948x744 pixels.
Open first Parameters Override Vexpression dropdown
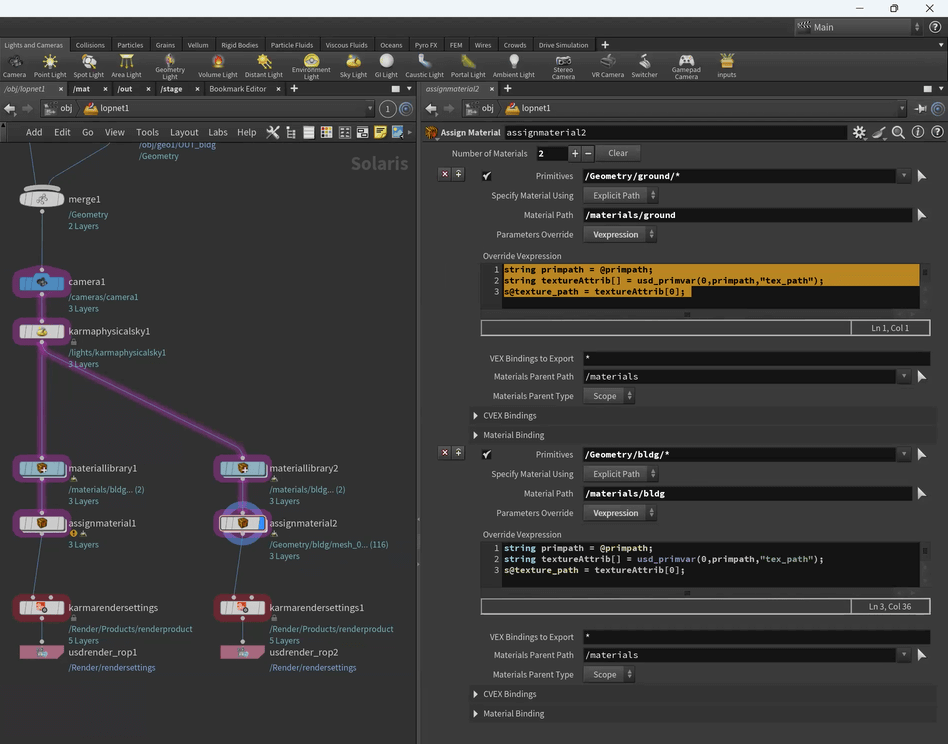620,235
